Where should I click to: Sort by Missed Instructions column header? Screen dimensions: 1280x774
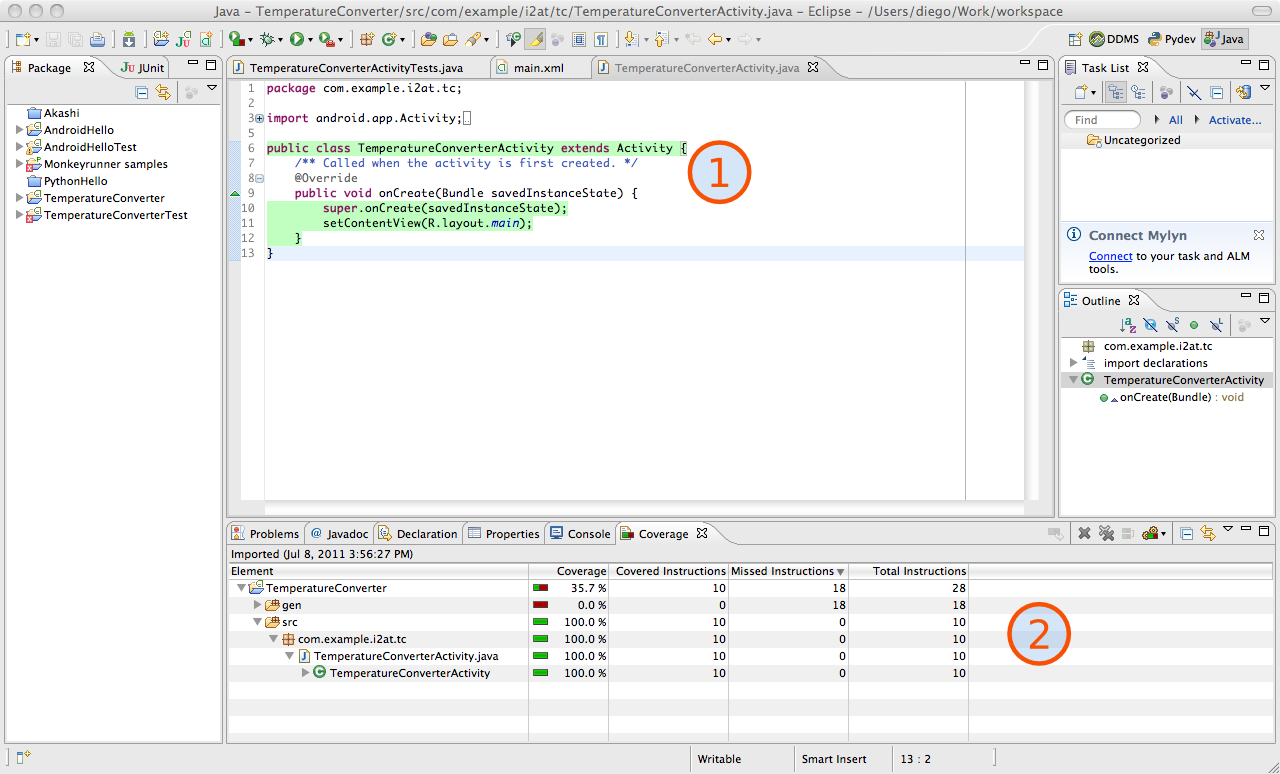point(788,571)
